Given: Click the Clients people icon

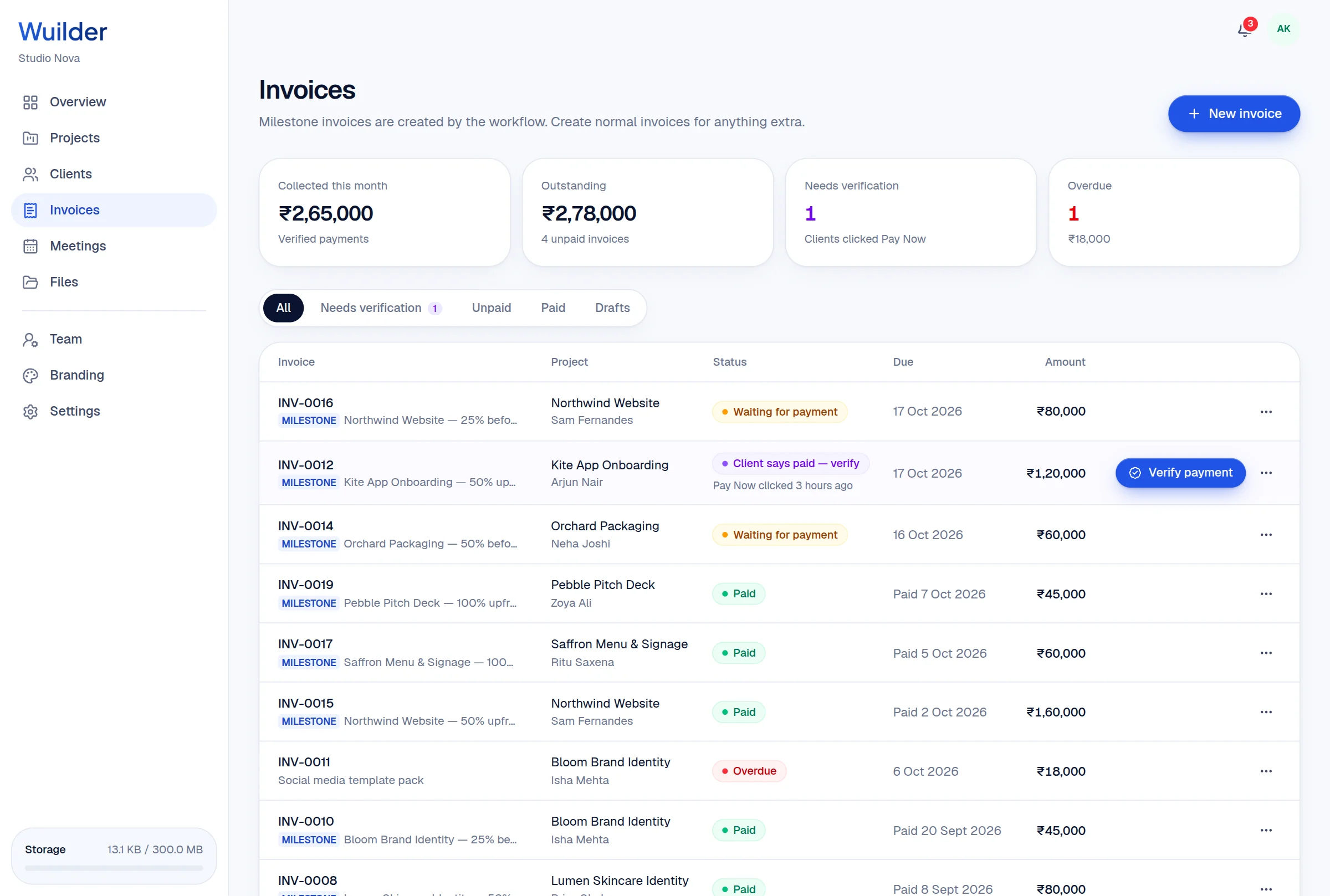Looking at the screenshot, I should click(30, 175).
